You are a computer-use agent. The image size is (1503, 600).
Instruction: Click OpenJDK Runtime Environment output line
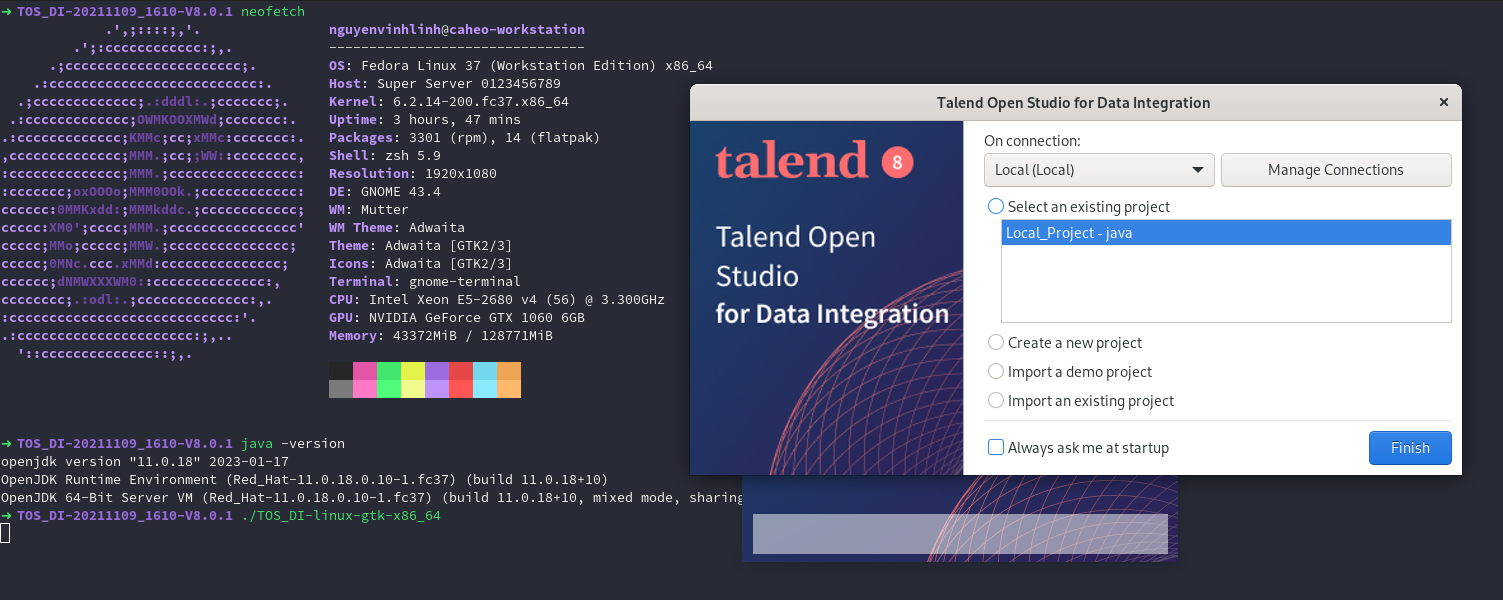[x=304, y=479]
